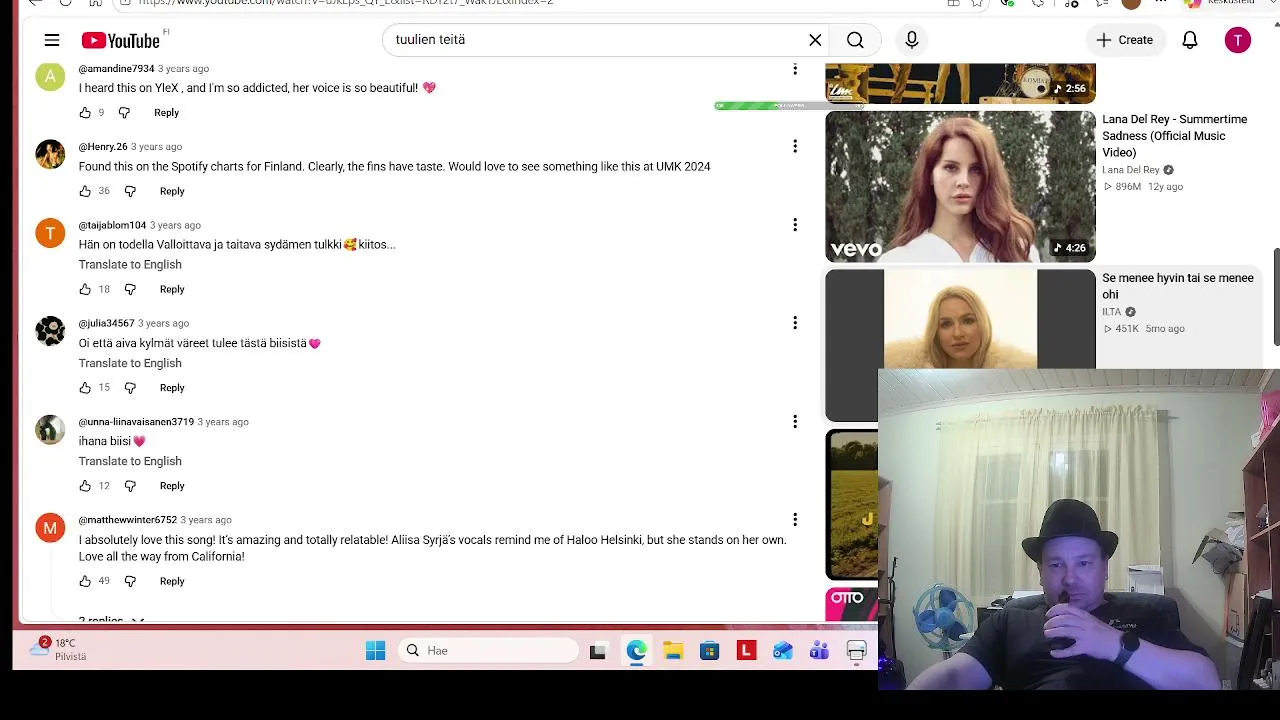Dislike the comment by @Henry.26
1280x720 pixels.
[x=130, y=191]
